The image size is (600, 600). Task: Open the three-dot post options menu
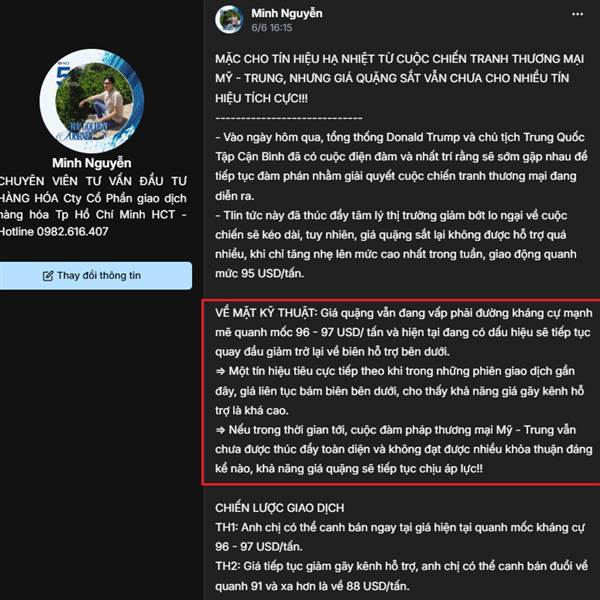coord(577,14)
